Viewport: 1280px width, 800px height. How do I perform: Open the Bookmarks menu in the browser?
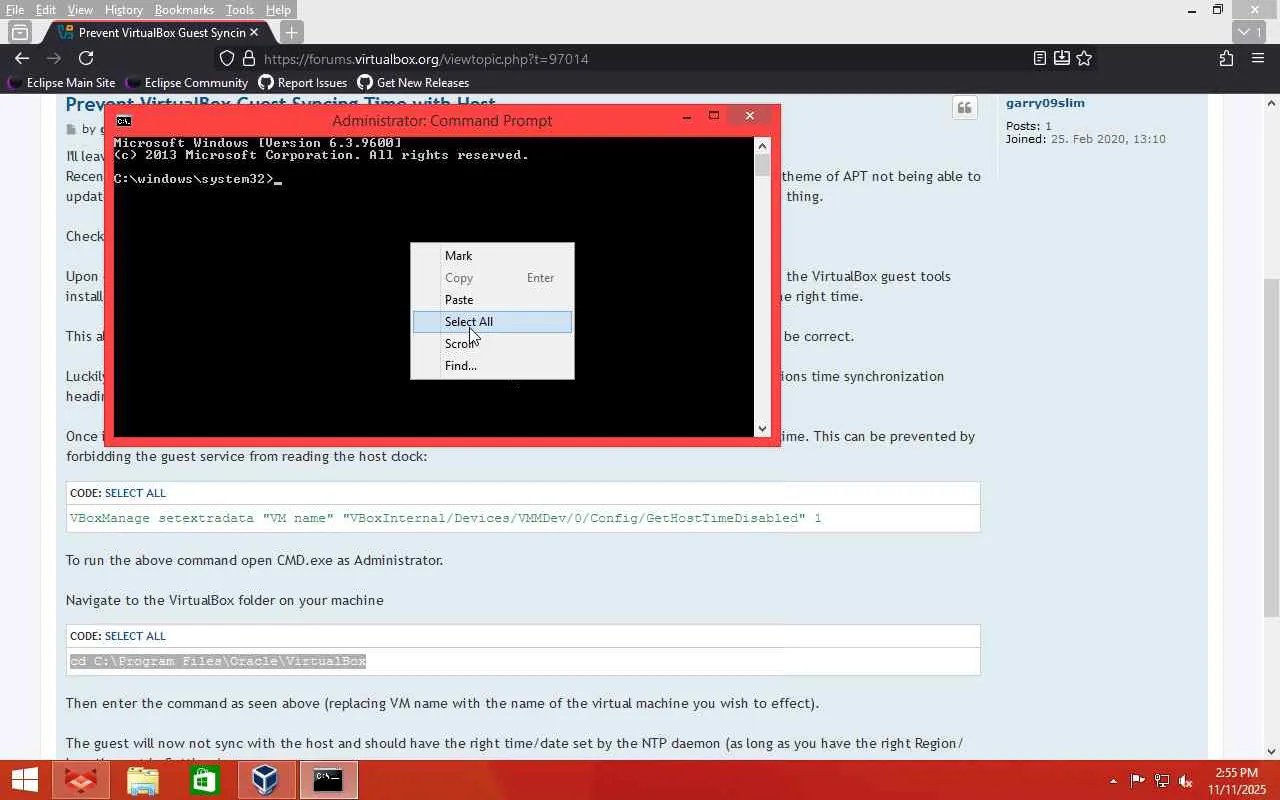coord(184,10)
